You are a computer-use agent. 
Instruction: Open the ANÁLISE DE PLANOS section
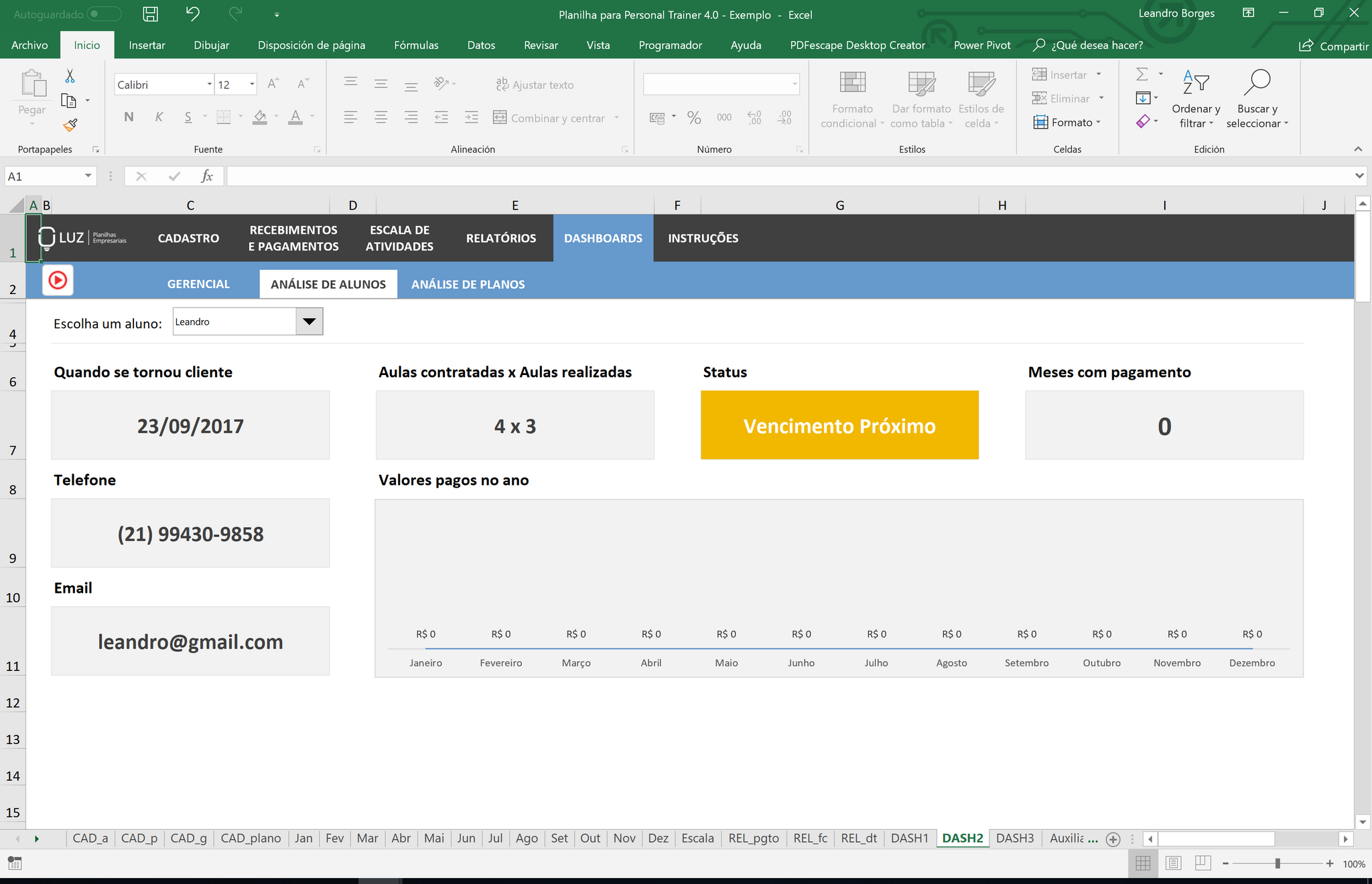coord(468,284)
